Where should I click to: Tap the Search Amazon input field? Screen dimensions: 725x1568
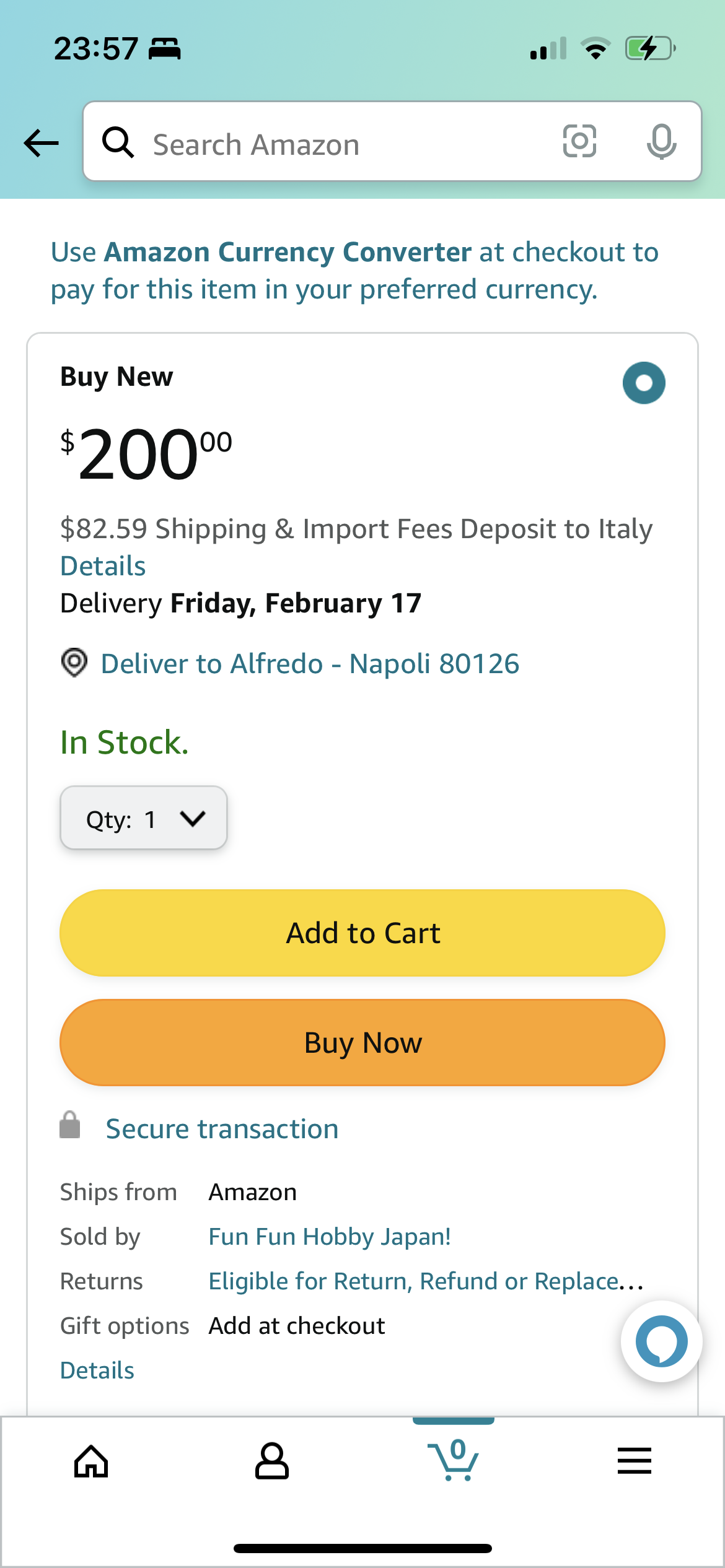pyautogui.click(x=347, y=144)
